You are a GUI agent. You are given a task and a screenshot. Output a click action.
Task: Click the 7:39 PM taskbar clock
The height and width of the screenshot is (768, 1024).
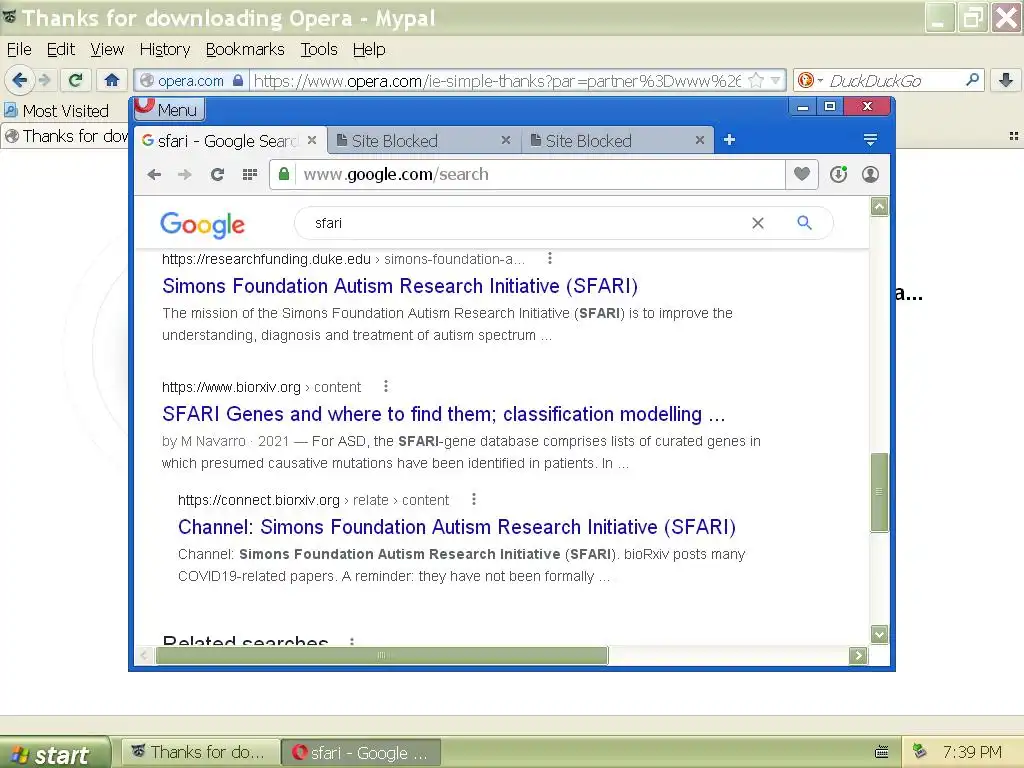972,752
